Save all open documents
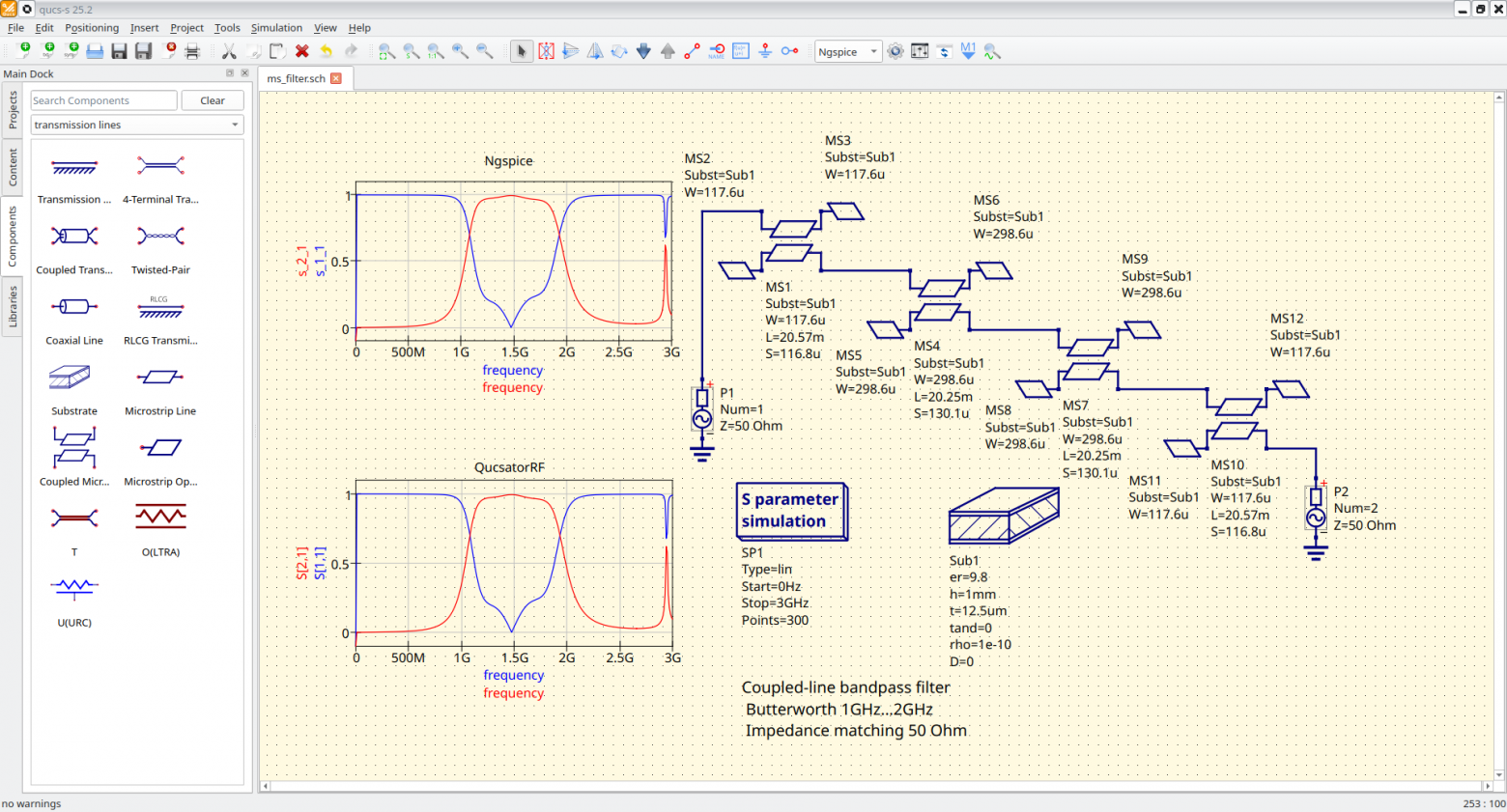This screenshot has height=812, width=1507. (x=143, y=51)
